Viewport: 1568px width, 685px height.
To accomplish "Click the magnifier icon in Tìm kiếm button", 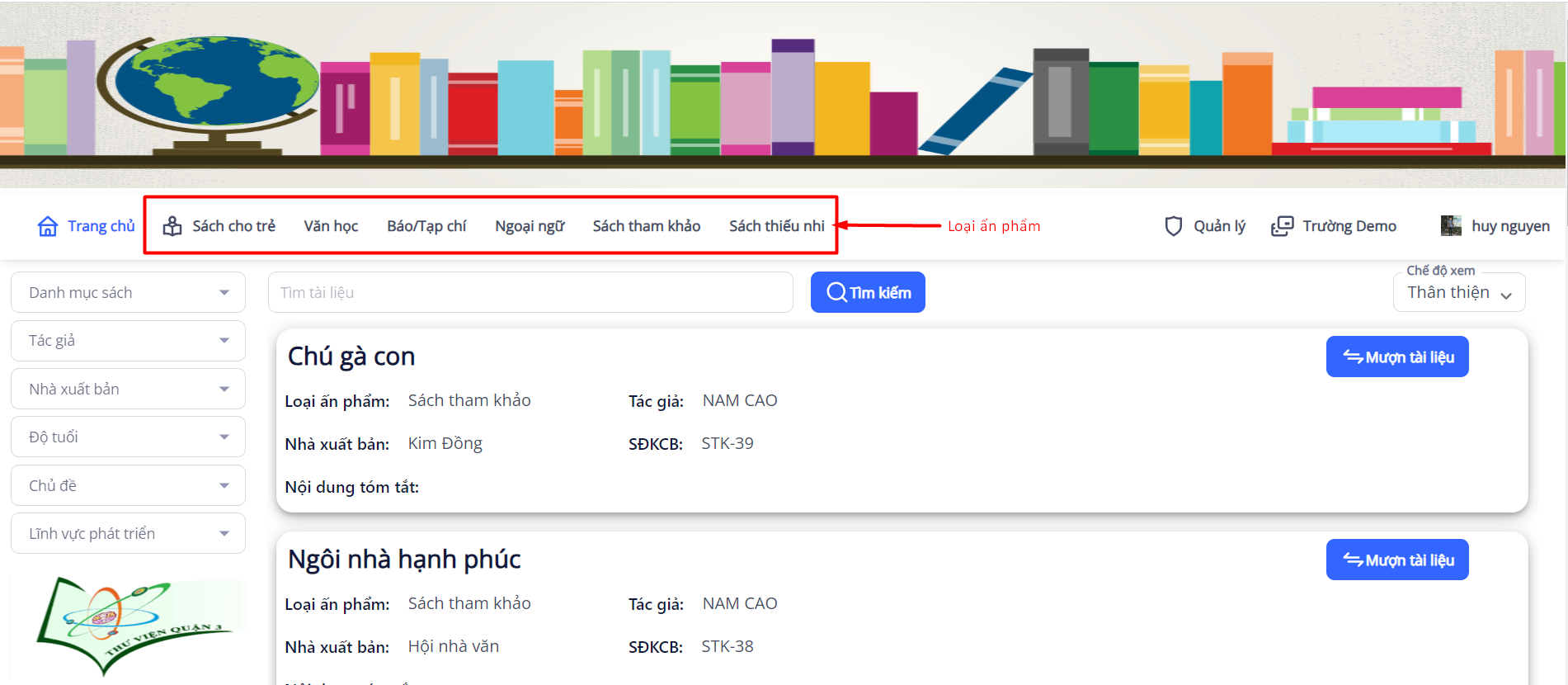I will tap(836, 293).
